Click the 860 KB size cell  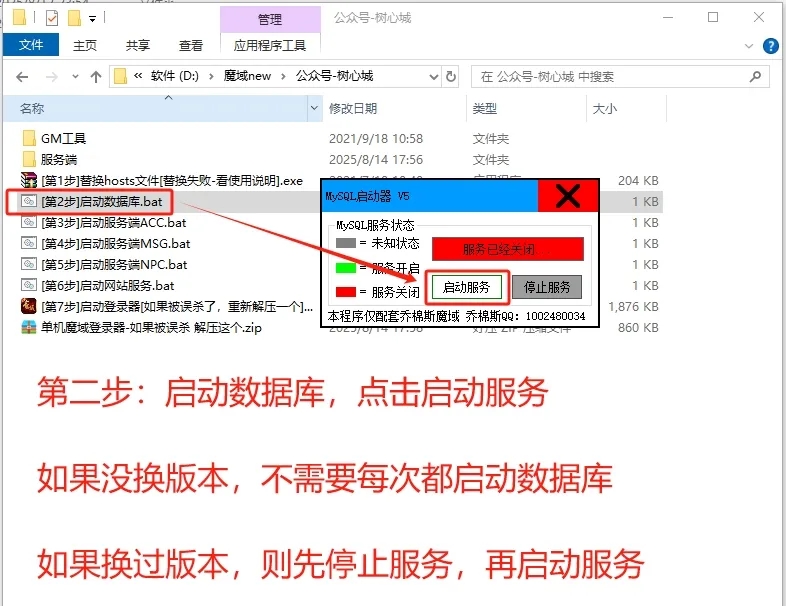638,327
